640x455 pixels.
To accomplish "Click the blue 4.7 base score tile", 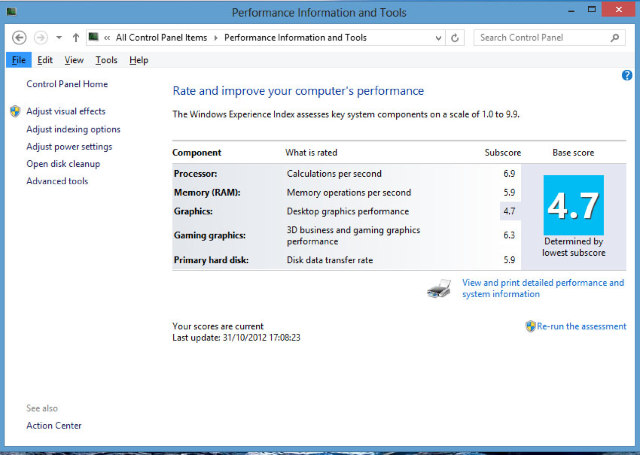I will (574, 204).
